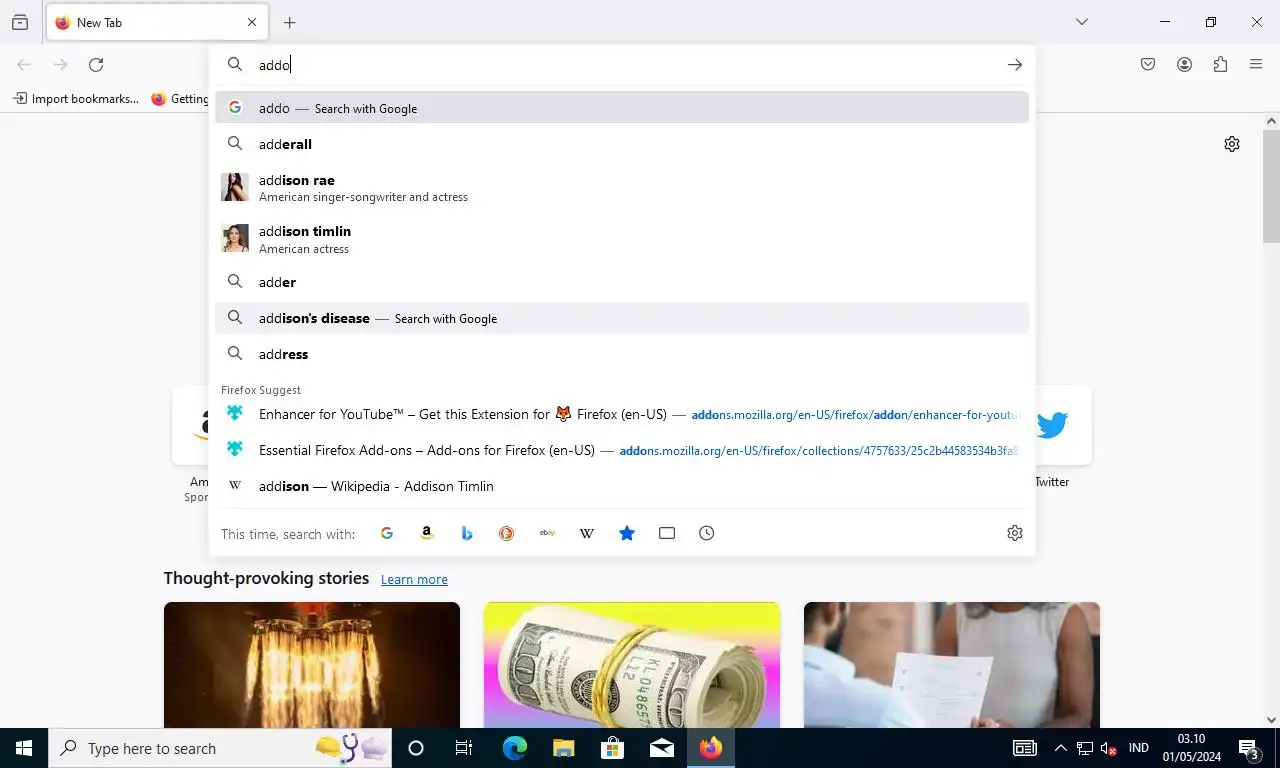Search open tabs with tab icon
This screenshot has width=1280, height=768.
(667, 533)
